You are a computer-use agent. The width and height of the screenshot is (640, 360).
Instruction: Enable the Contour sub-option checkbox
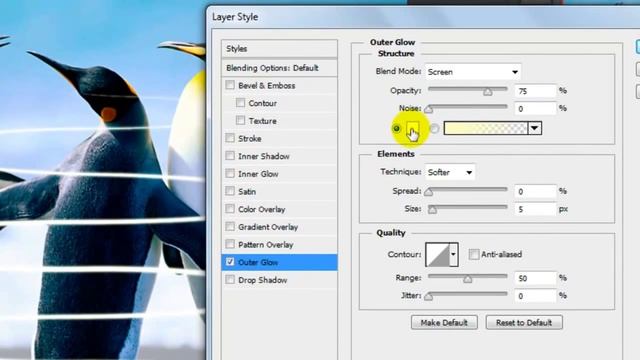point(240,103)
